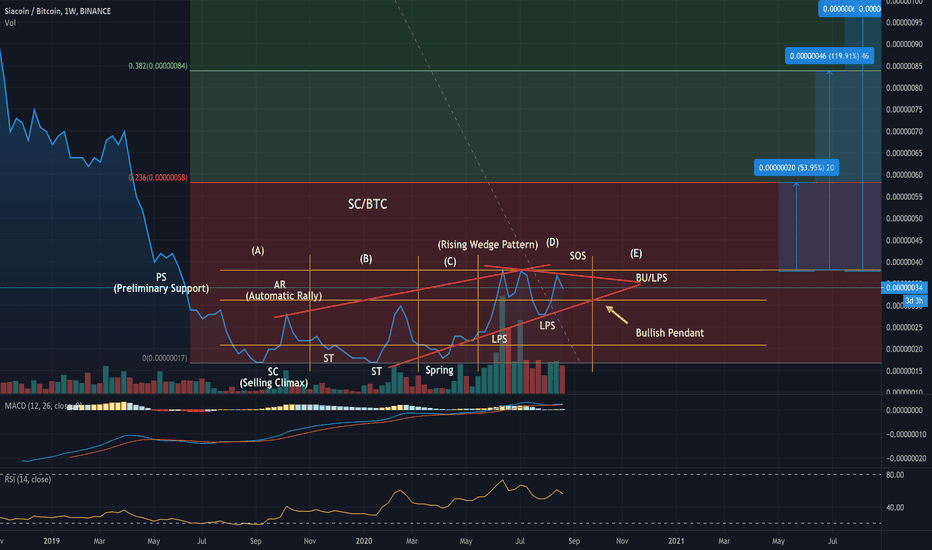The width and height of the screenshot is (932, 550).
Task: Click the BU/LPS annotation
Action: pyautogui.click(x=651, y=278)
